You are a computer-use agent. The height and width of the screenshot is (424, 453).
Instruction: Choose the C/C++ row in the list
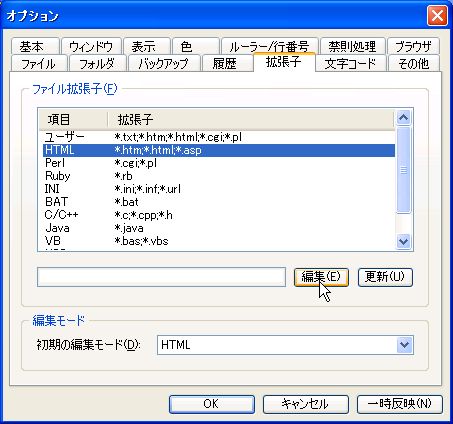(219, 215)
